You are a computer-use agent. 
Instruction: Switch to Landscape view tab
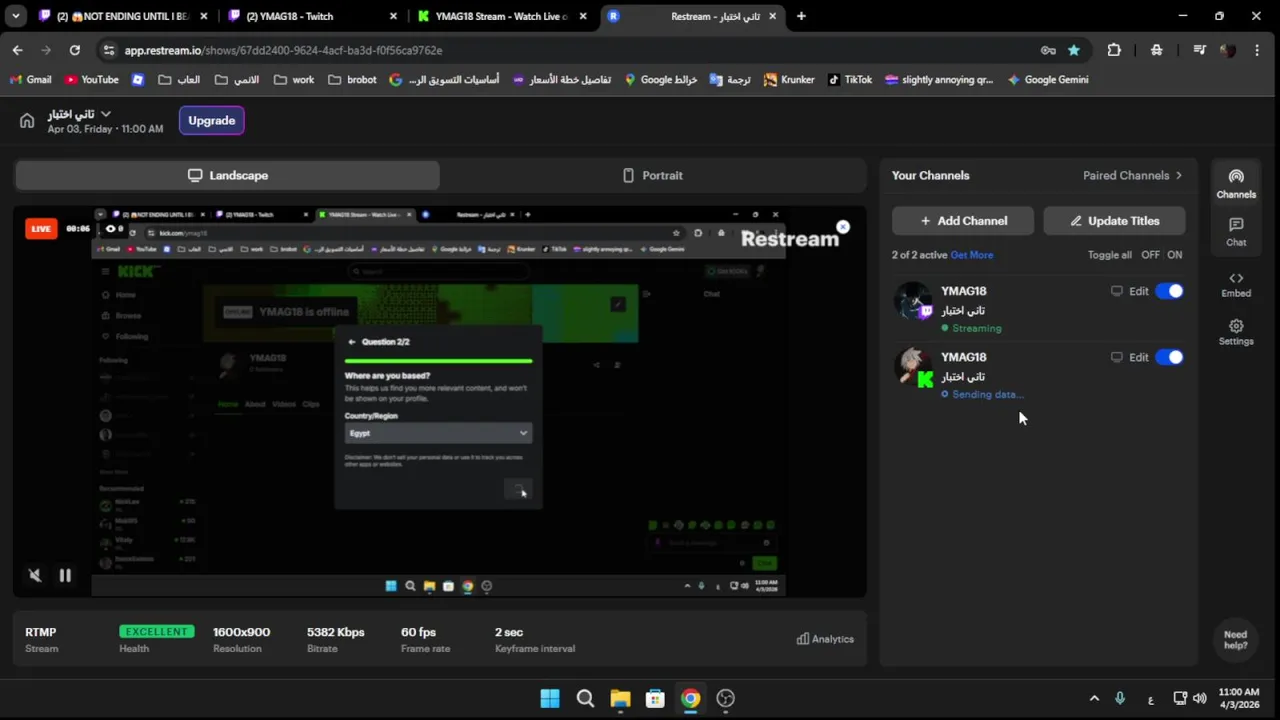click(227, 175)
